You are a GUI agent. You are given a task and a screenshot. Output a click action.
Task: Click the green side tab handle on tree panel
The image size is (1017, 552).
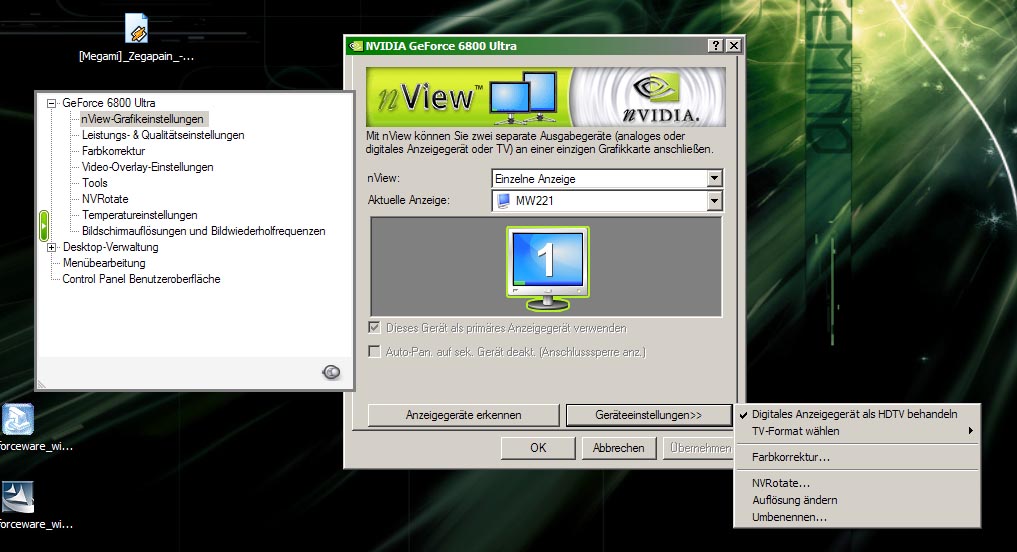(x=43, y=226)
